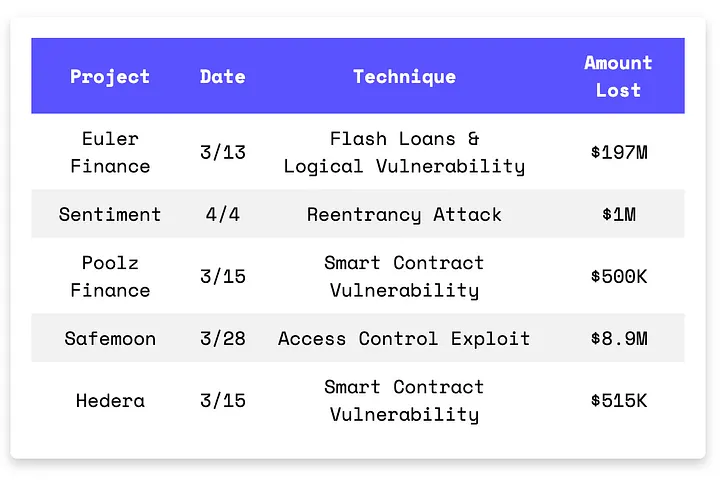Select the Access Control Exploit cell
Viewport: 720px width, 486px height.
[404, 339]
